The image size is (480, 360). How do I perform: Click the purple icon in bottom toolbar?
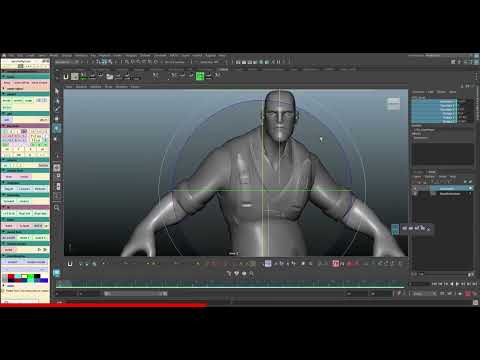tap(268, 264)
